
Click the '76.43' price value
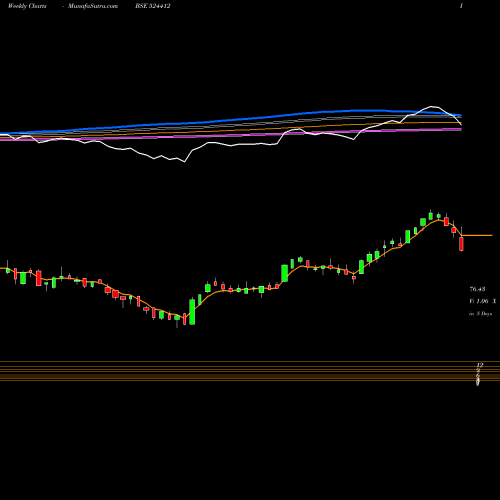pyautogui.click(x=477, y=289)
